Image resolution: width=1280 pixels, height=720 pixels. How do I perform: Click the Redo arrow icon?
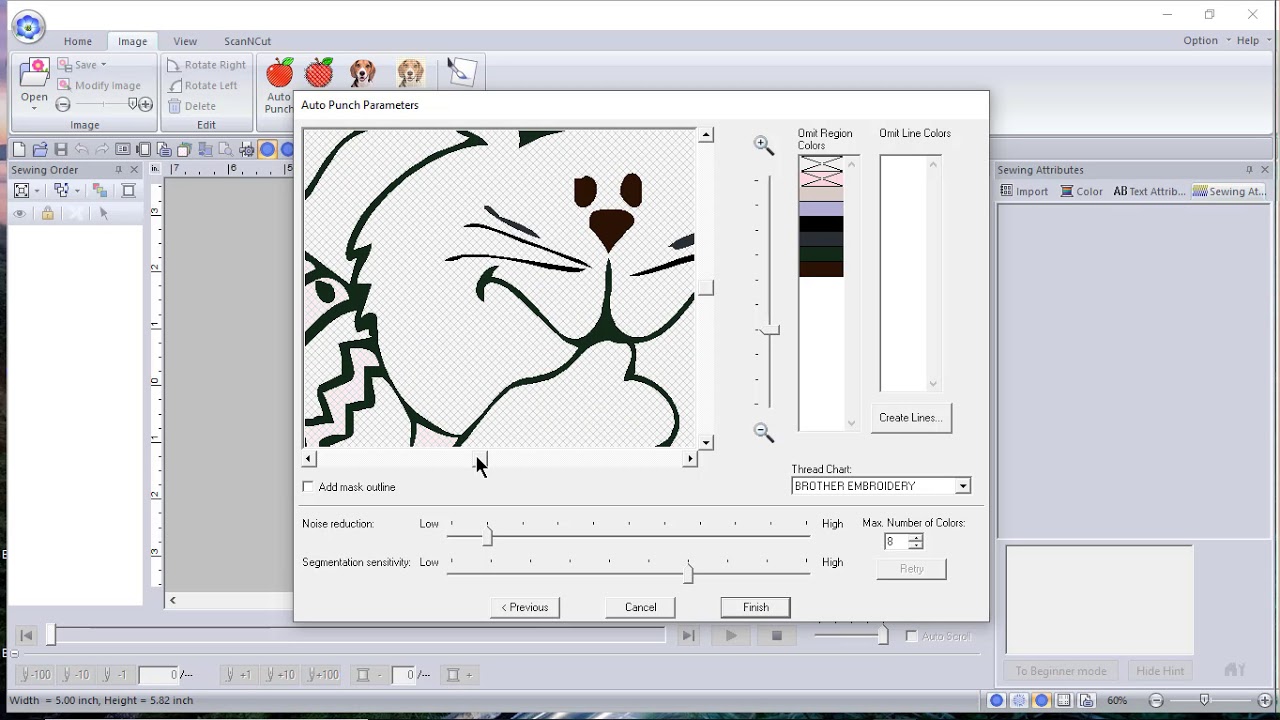pos(102,150)
